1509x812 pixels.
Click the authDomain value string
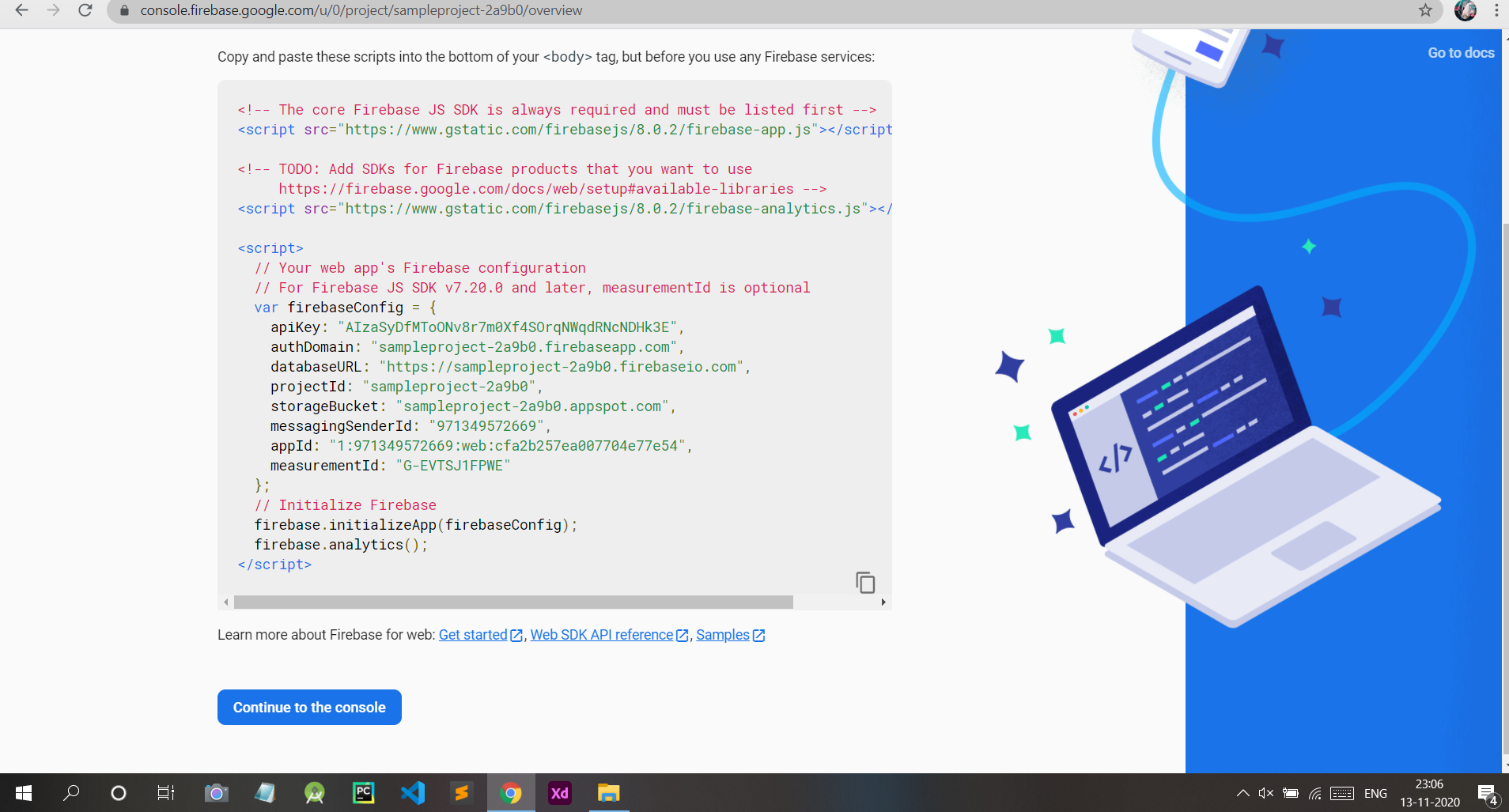click(524, 347)
